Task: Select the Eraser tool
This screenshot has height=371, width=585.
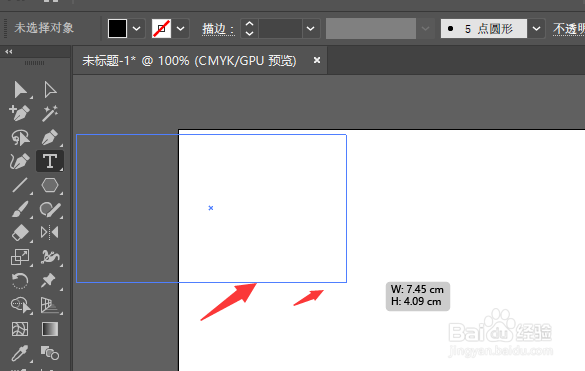Action: pyautogui.click(x=20, y=233)
